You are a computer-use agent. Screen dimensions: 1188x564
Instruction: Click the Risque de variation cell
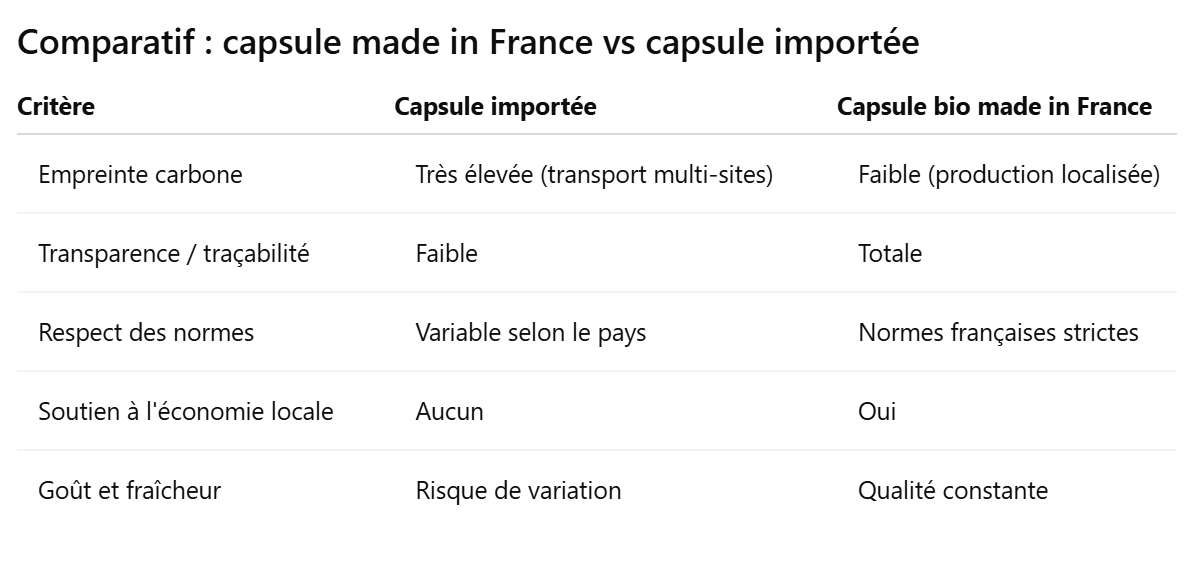[518, 490]
